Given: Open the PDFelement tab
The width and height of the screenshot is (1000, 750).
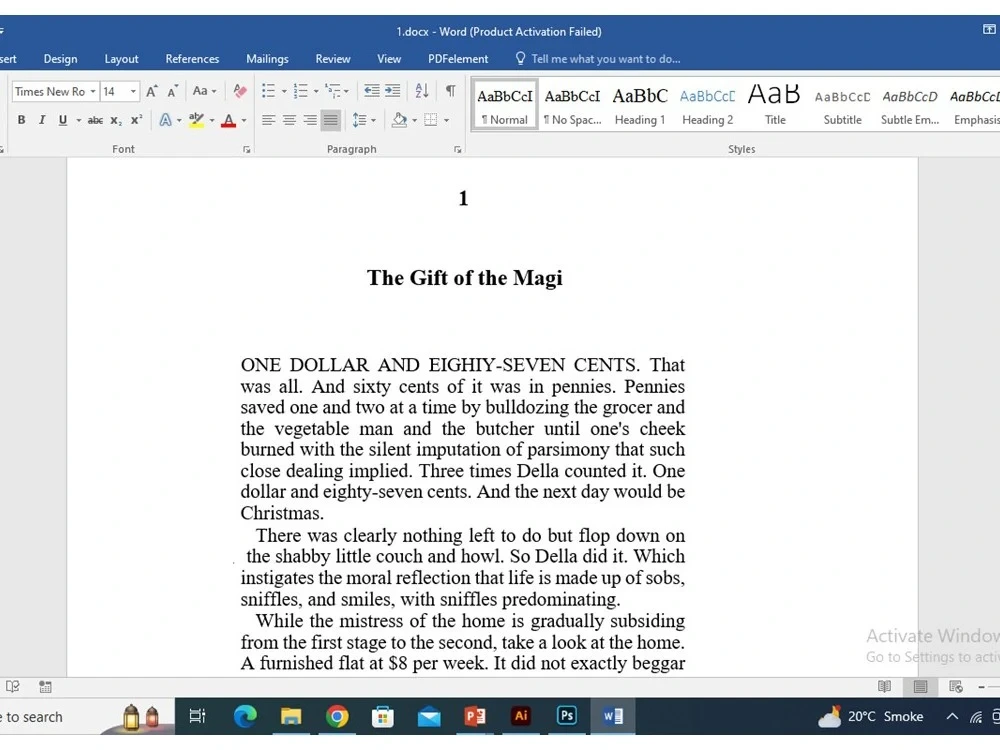Looking at the screenshot, I should point(458,59).
